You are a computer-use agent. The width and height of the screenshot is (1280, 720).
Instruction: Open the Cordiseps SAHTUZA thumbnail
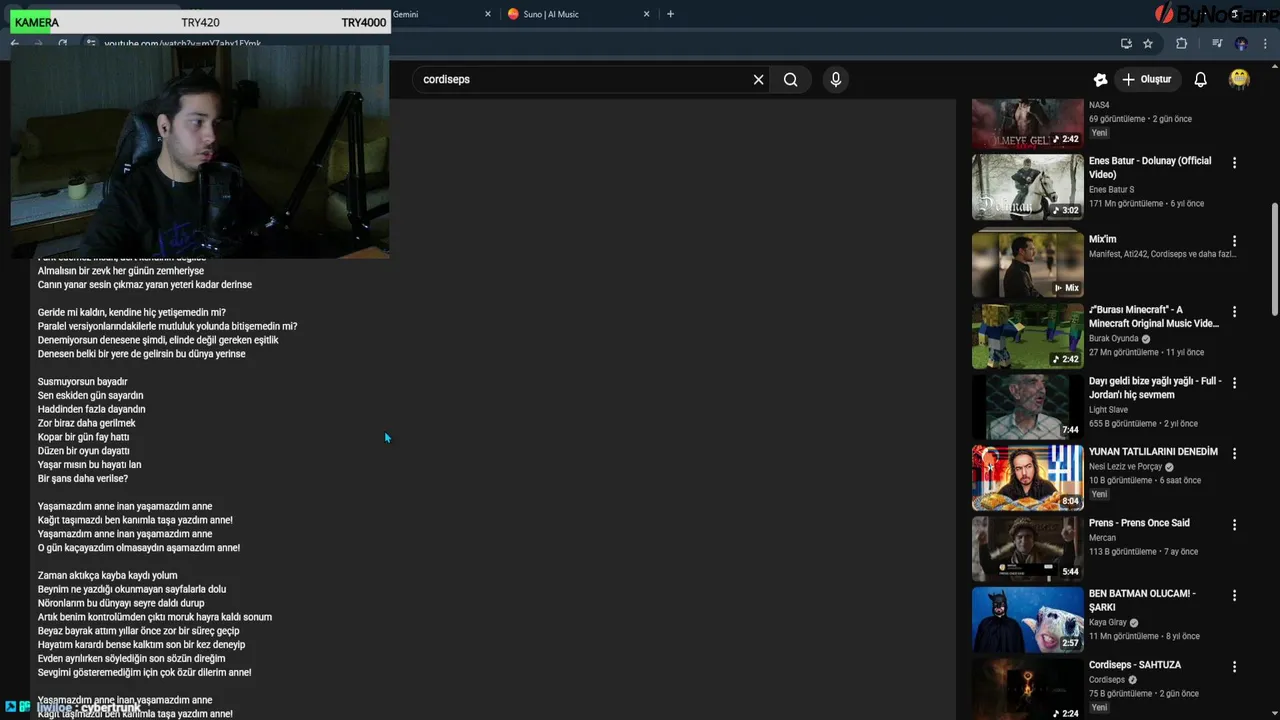click(x=1027, y=689)
